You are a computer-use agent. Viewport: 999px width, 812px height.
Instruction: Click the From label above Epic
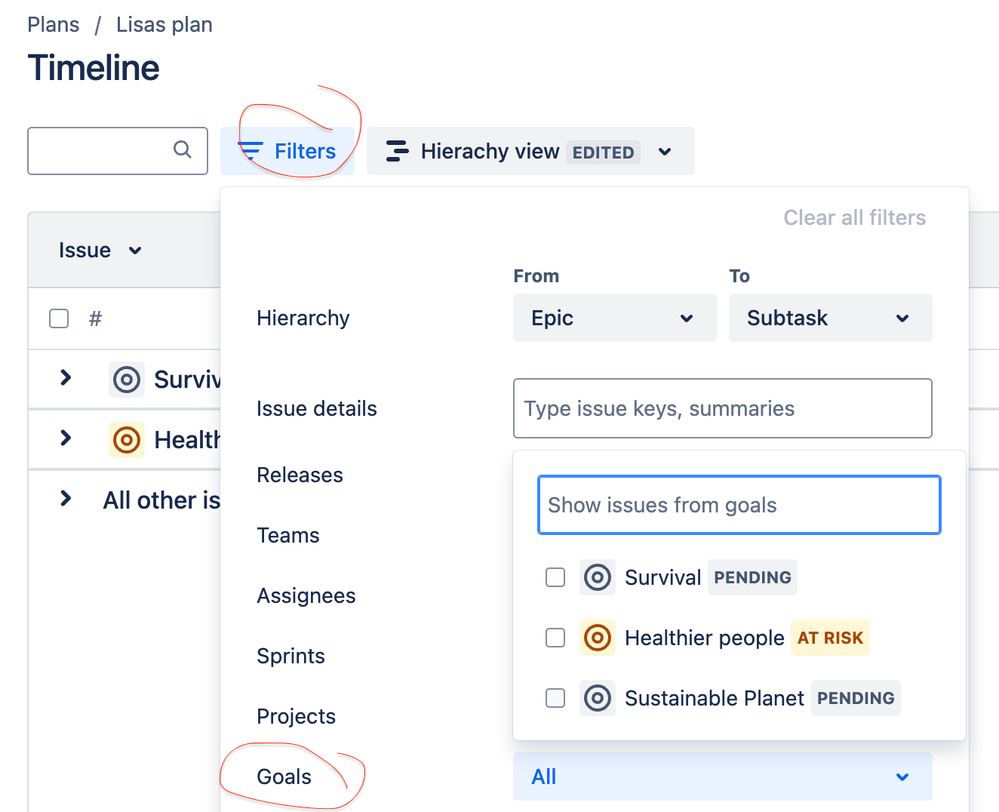(536, 276)
